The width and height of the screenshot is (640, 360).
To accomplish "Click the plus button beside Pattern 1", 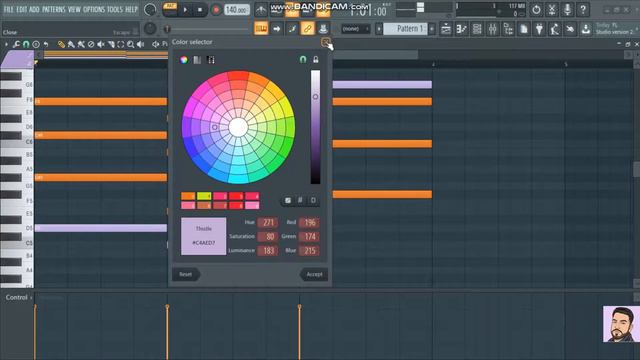I will [432, 29].
